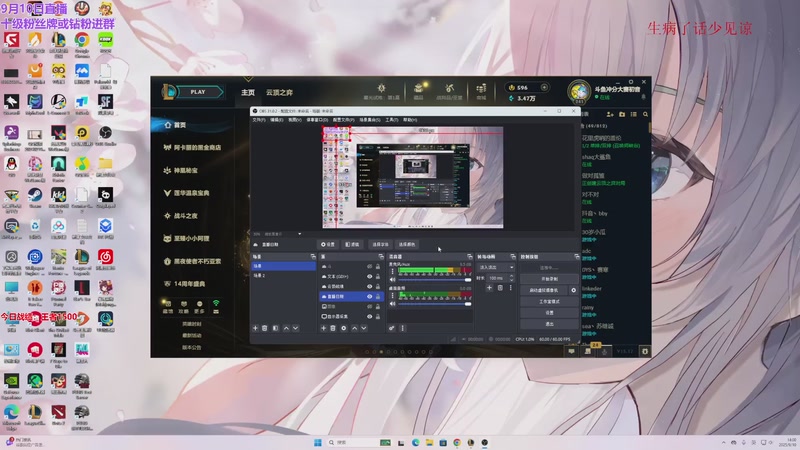This screenshot has height=450, width=800.
Task: Undock the OBS controls panel popout icon
Action: tap(577, 257)
